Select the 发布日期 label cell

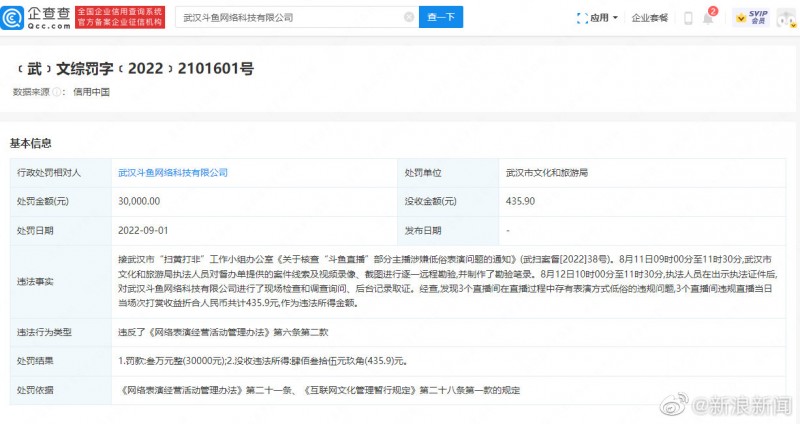448,231
